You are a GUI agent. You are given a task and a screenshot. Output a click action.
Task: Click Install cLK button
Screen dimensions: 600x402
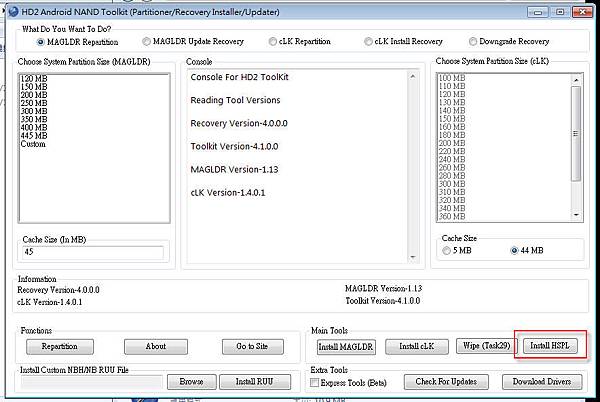coord(417,347)
